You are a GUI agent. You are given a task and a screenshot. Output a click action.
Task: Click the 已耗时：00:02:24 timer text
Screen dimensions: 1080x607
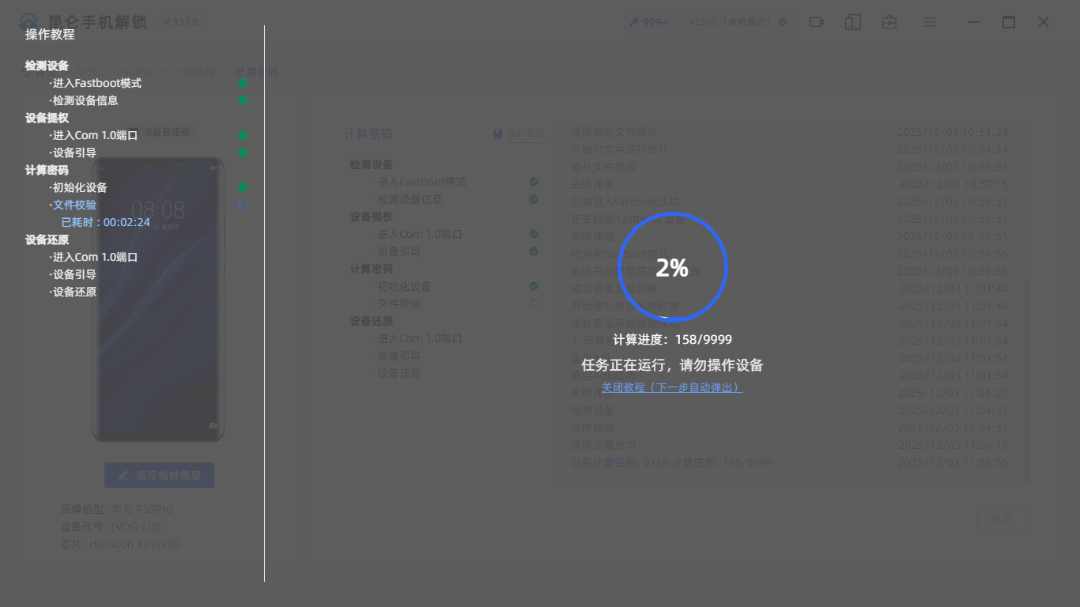click(105, 222)
